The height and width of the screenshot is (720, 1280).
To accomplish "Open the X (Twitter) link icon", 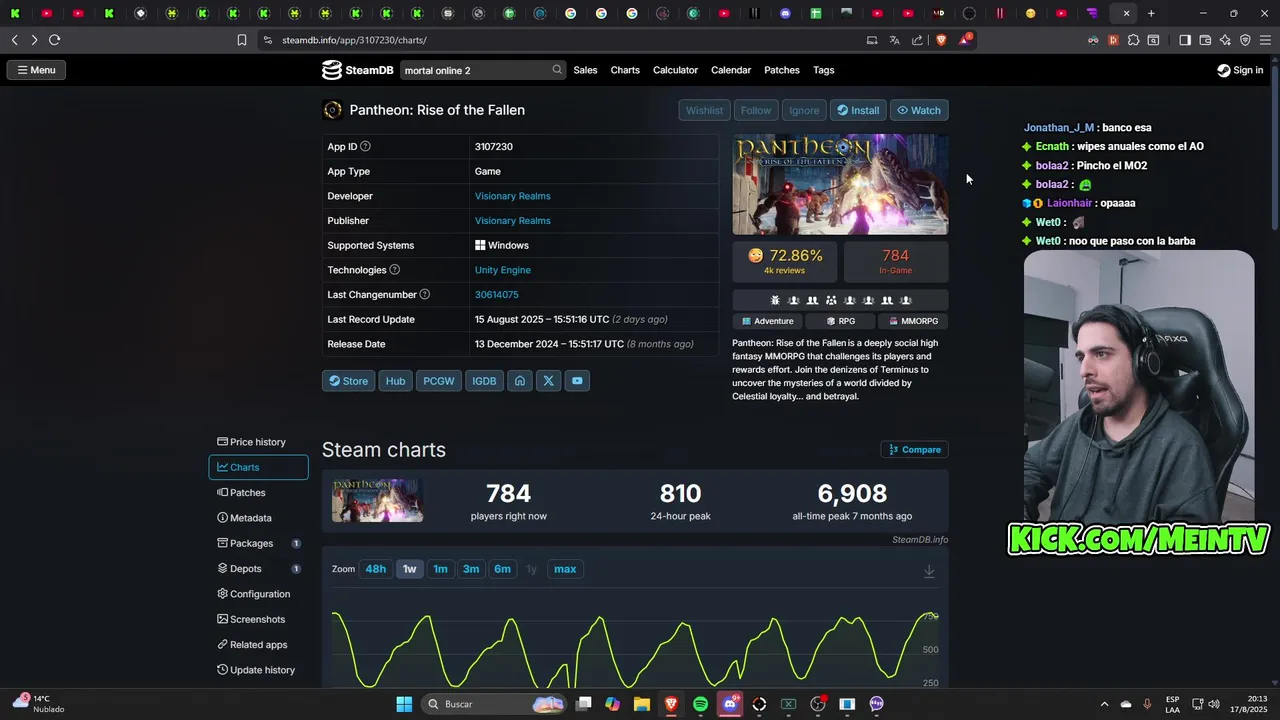I will pos(548,381).
